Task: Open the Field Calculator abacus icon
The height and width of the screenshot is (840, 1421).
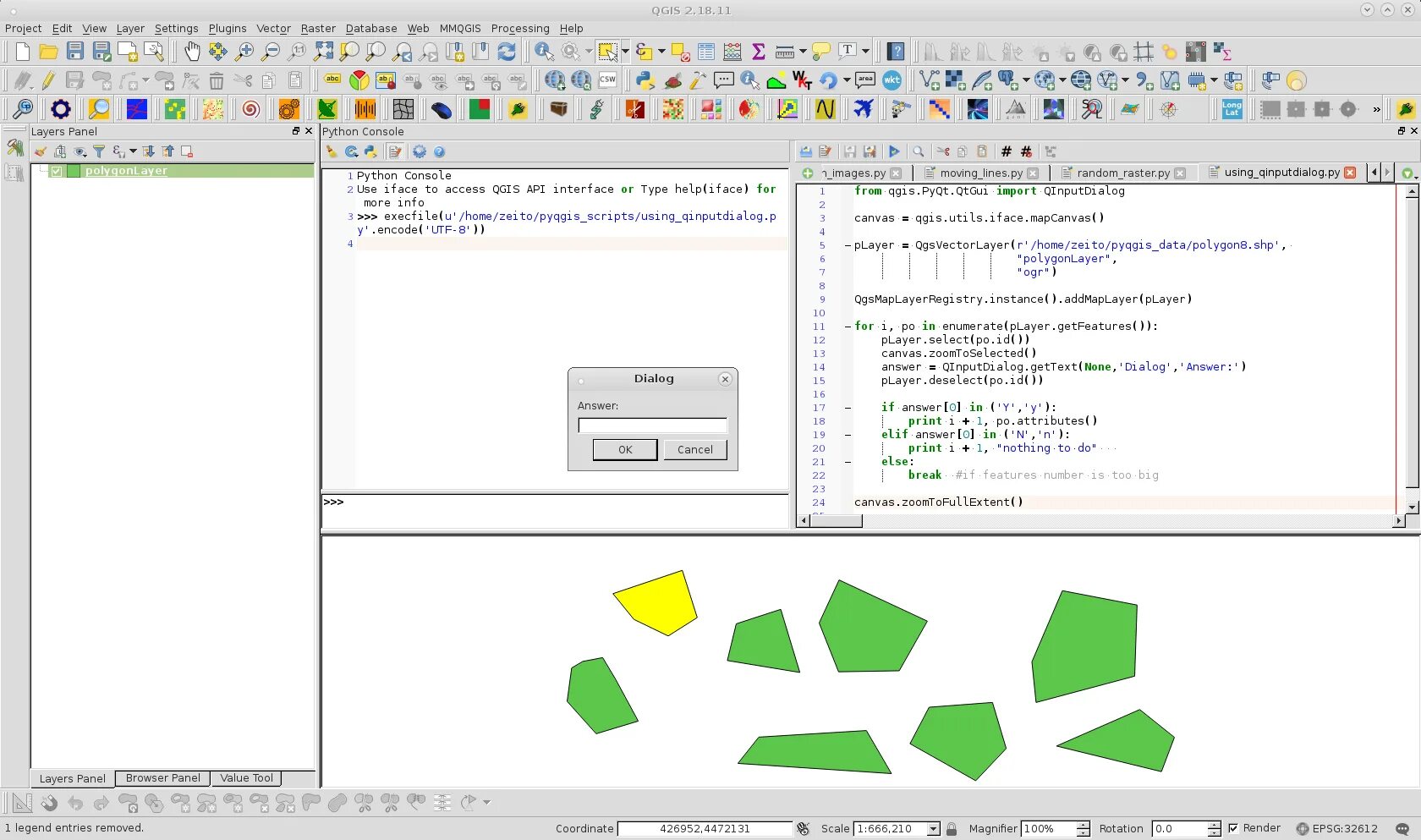Action: click(x=732, y=52)
